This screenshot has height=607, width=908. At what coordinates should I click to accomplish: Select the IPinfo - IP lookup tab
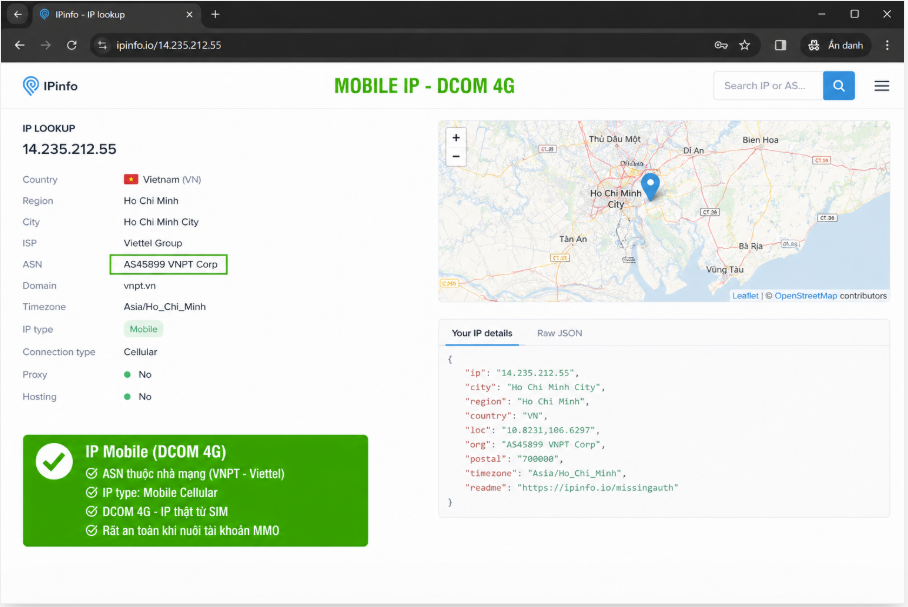click(x=115, y=14)
